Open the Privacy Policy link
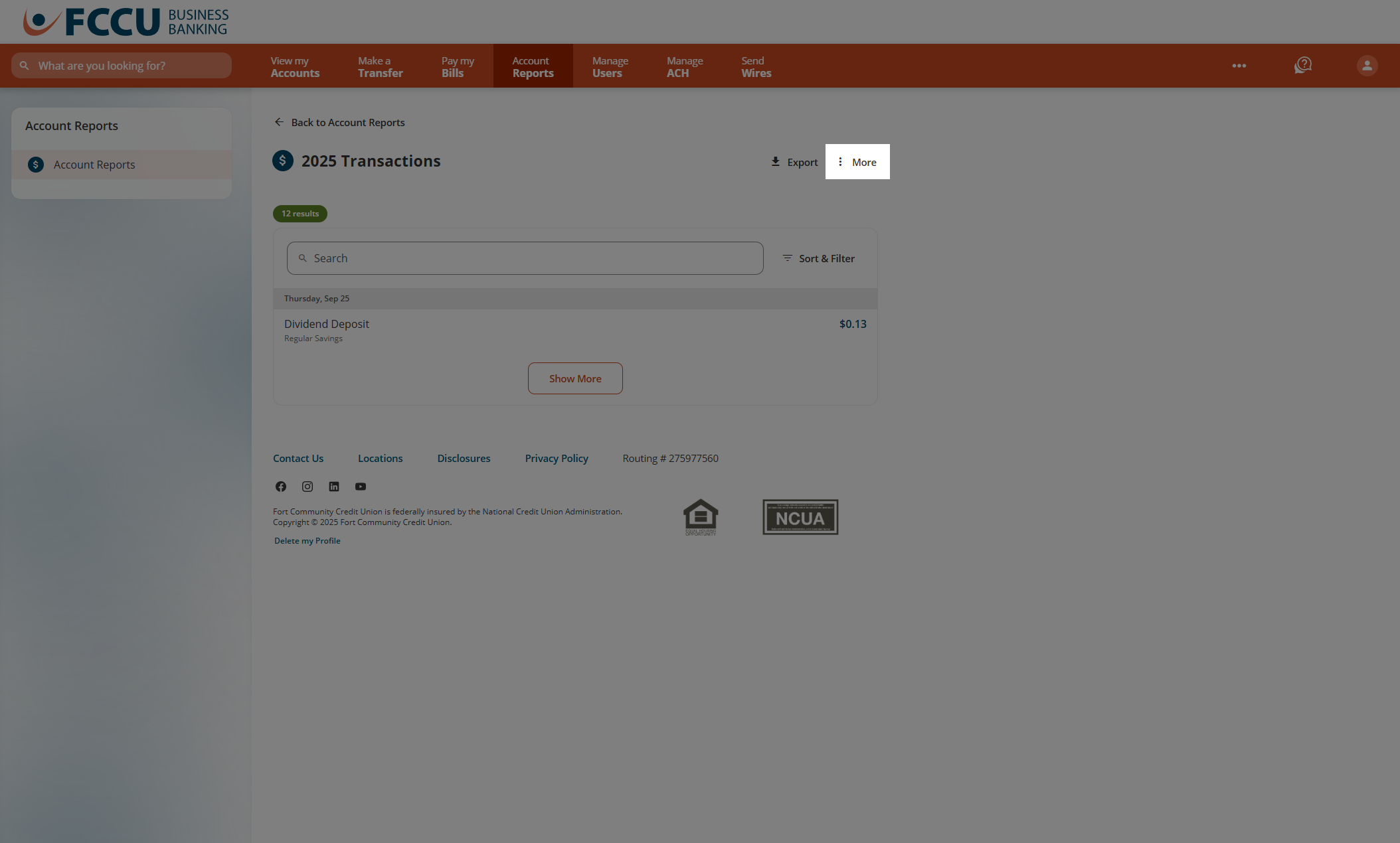 pos(556,458)
